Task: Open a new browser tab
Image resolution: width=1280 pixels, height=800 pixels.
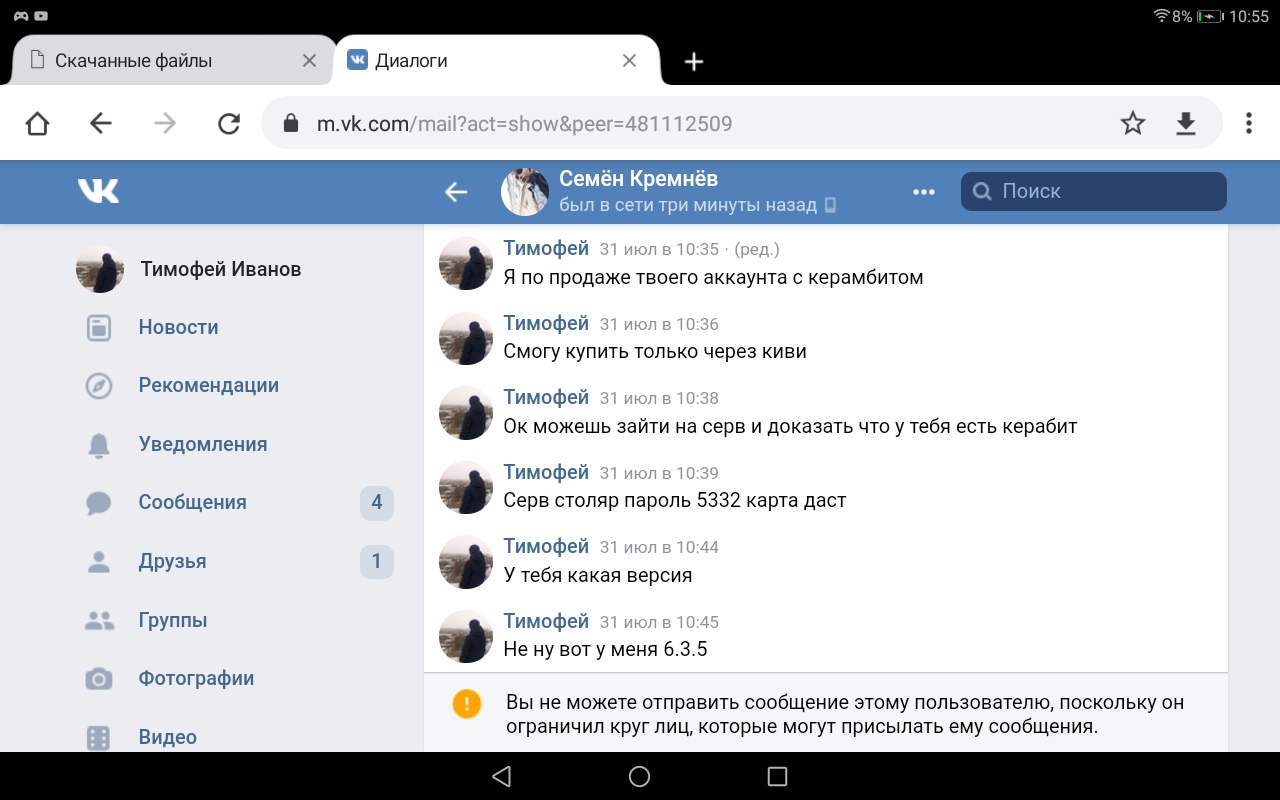Action: [x=694, y=62]
